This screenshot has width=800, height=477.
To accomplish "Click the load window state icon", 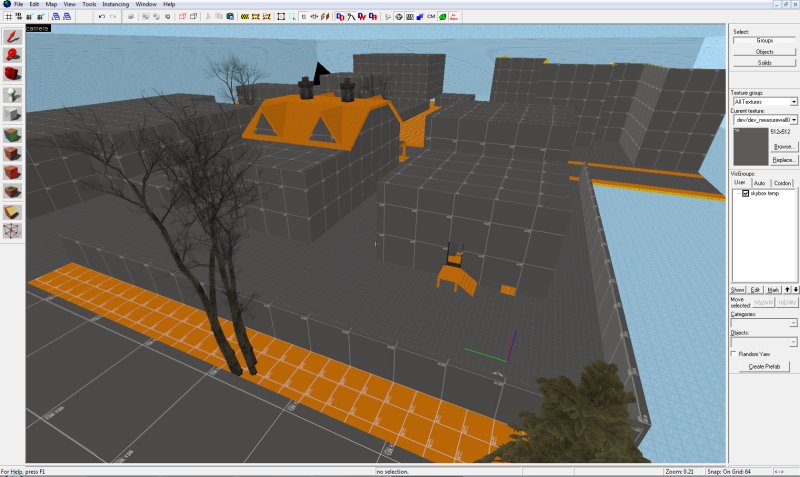I will pos(56,16).
